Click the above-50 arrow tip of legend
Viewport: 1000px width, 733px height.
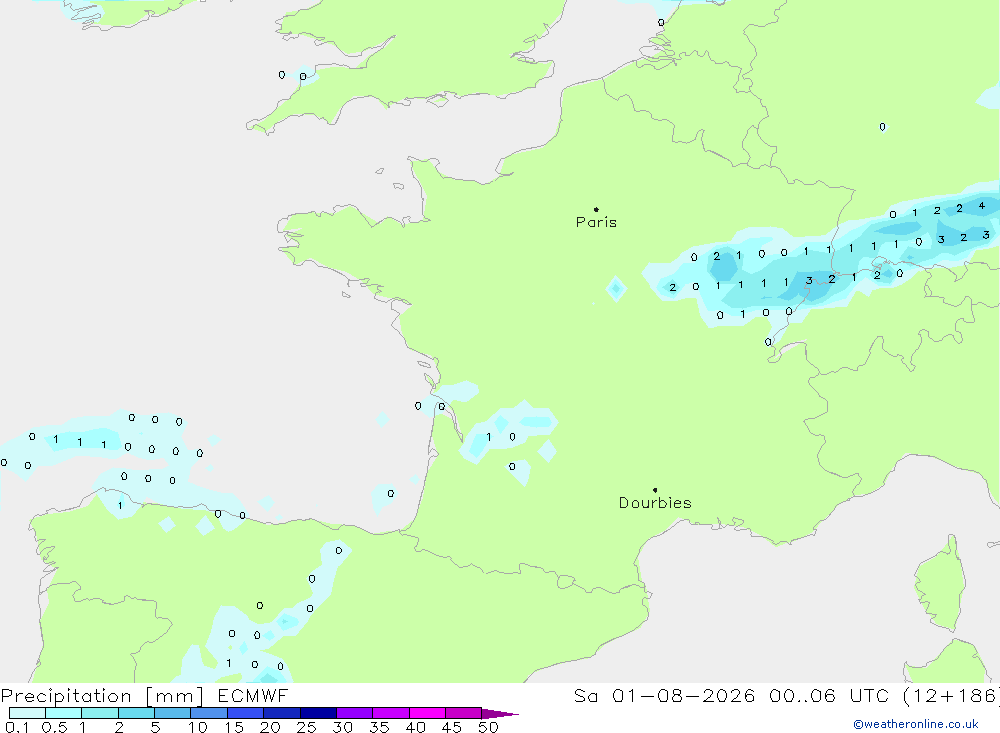pyautogui.click(x=501, y=713)
